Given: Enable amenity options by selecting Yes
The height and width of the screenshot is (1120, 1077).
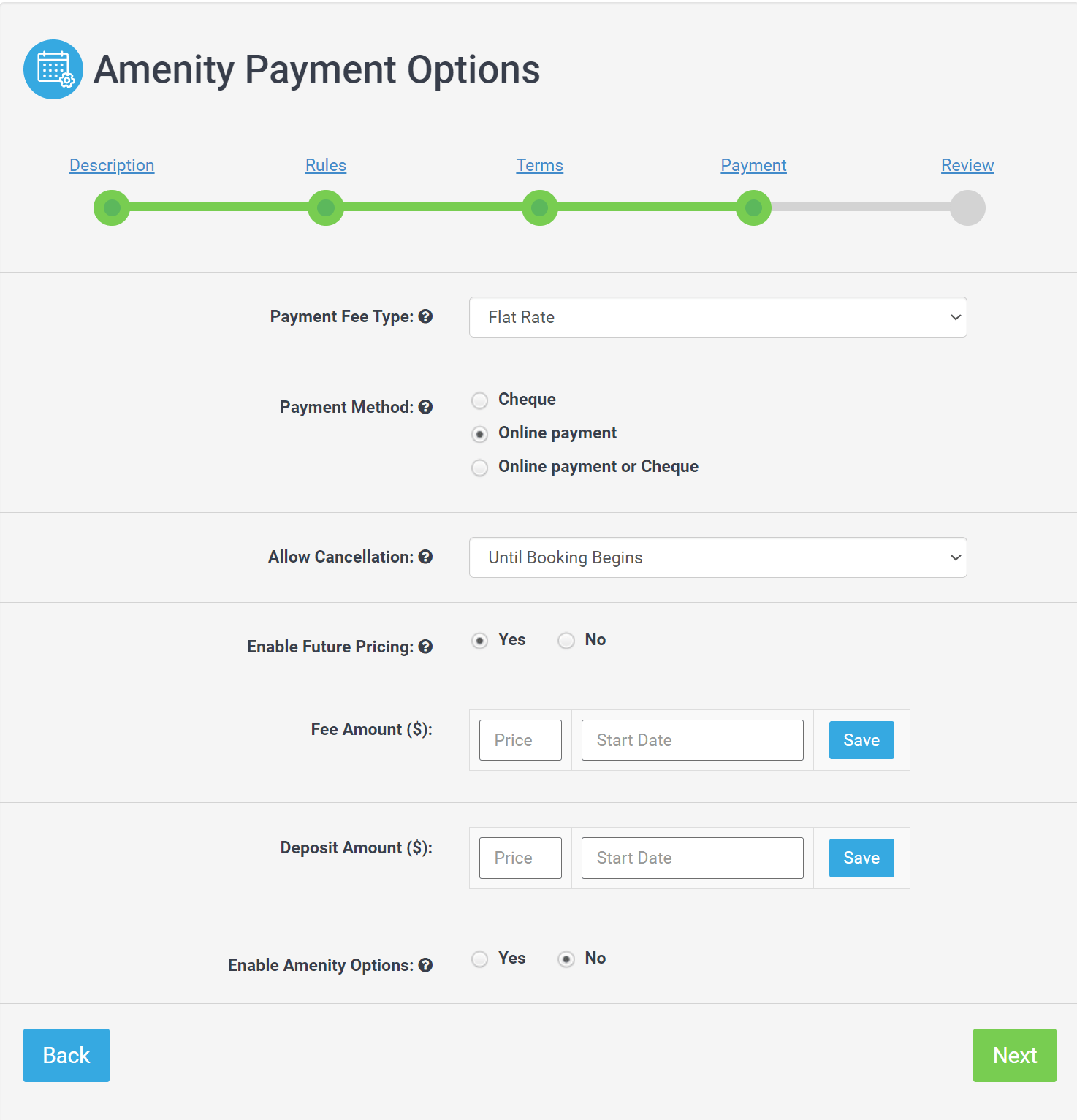Looking at the screenshot, I should (x=479, y=959).
